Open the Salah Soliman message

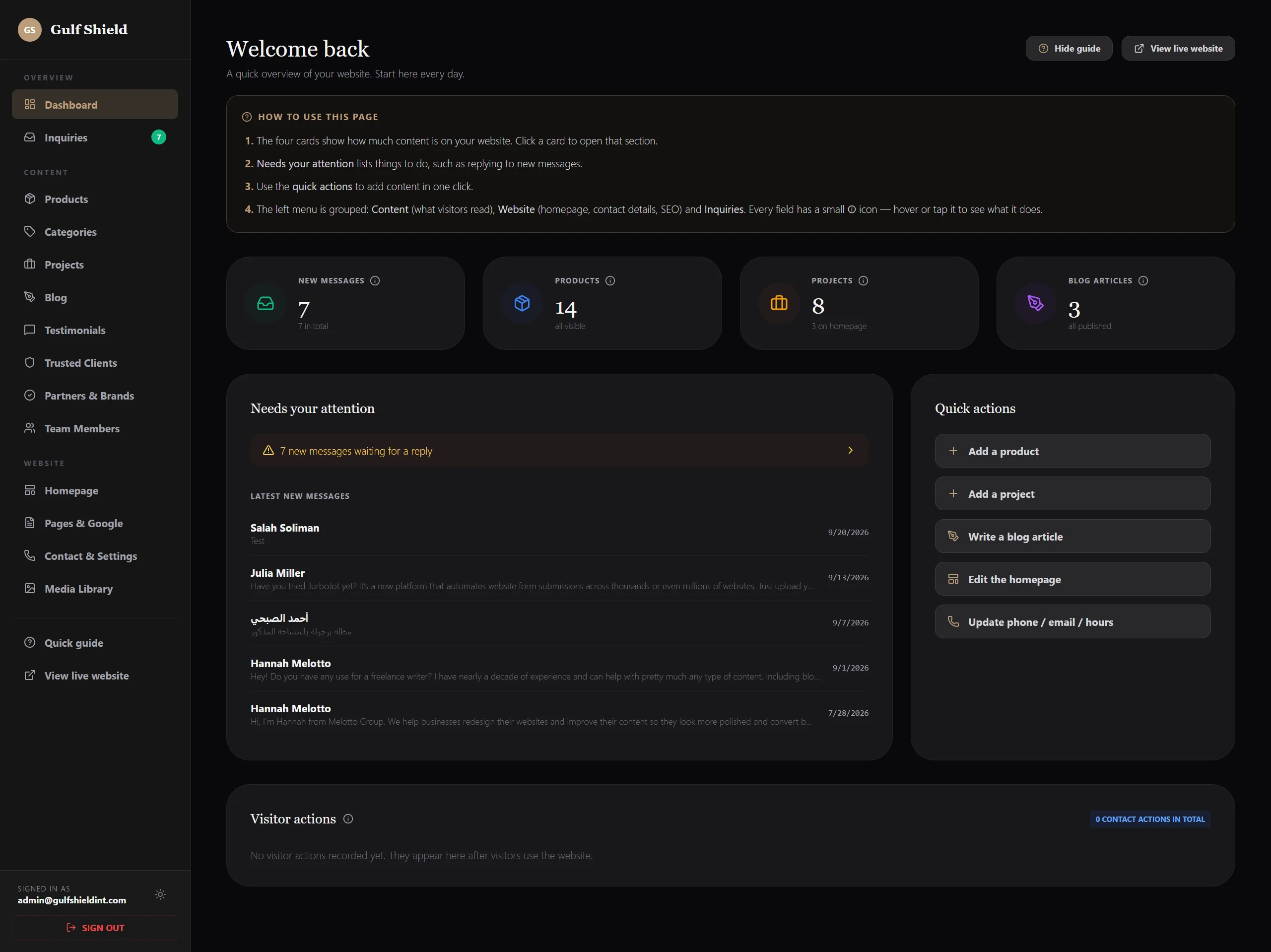tap(559, 533)
